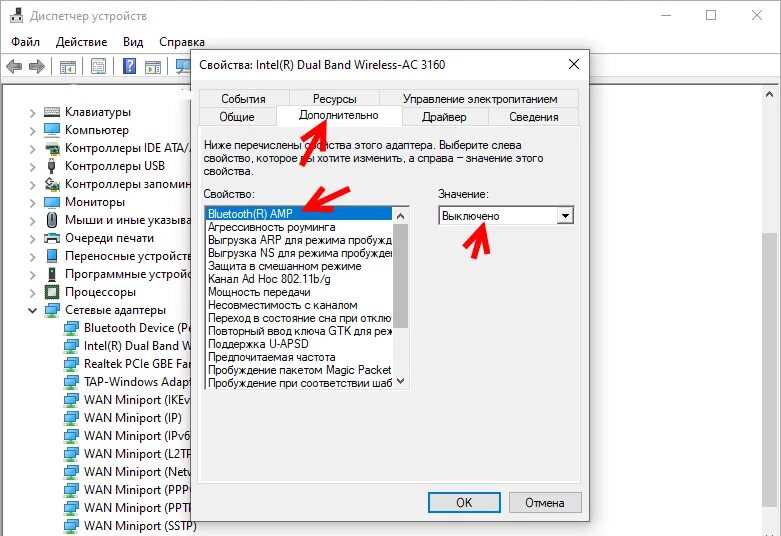Open the Справка menu
Viewport: 781px width, 536px height.
(182, 42)
